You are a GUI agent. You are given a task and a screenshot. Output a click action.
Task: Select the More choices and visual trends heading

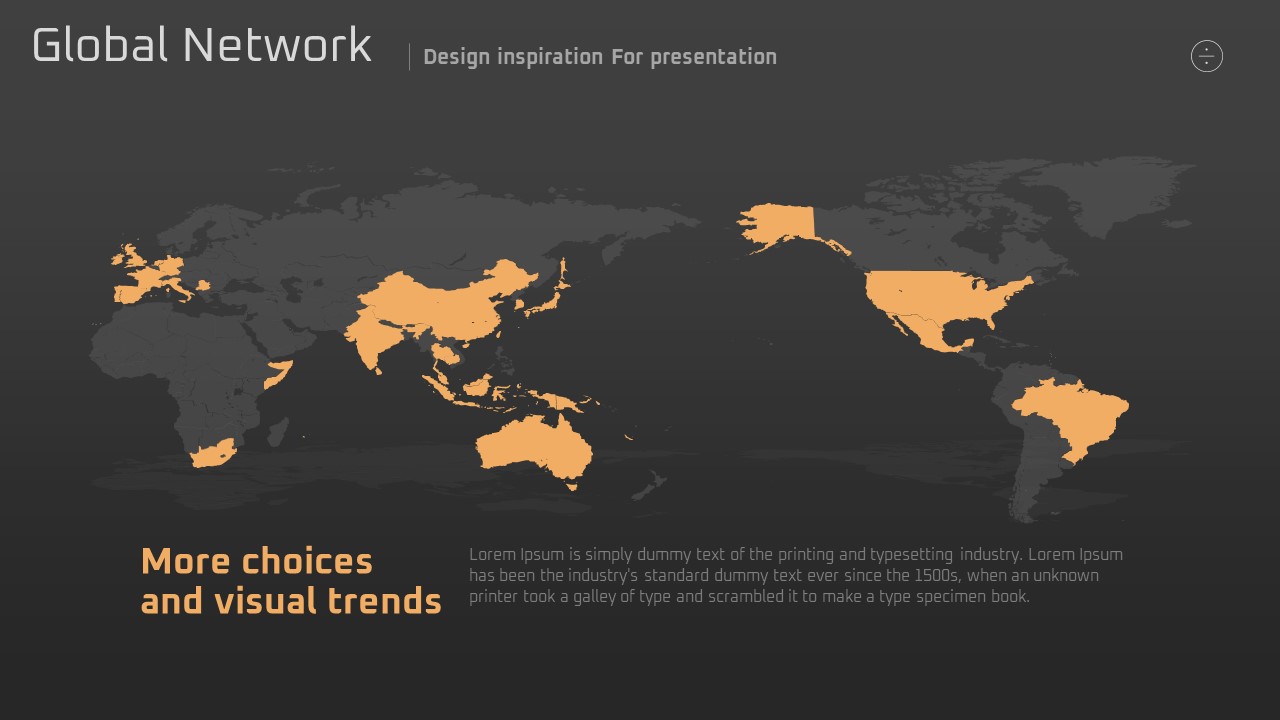coord(290,581)
